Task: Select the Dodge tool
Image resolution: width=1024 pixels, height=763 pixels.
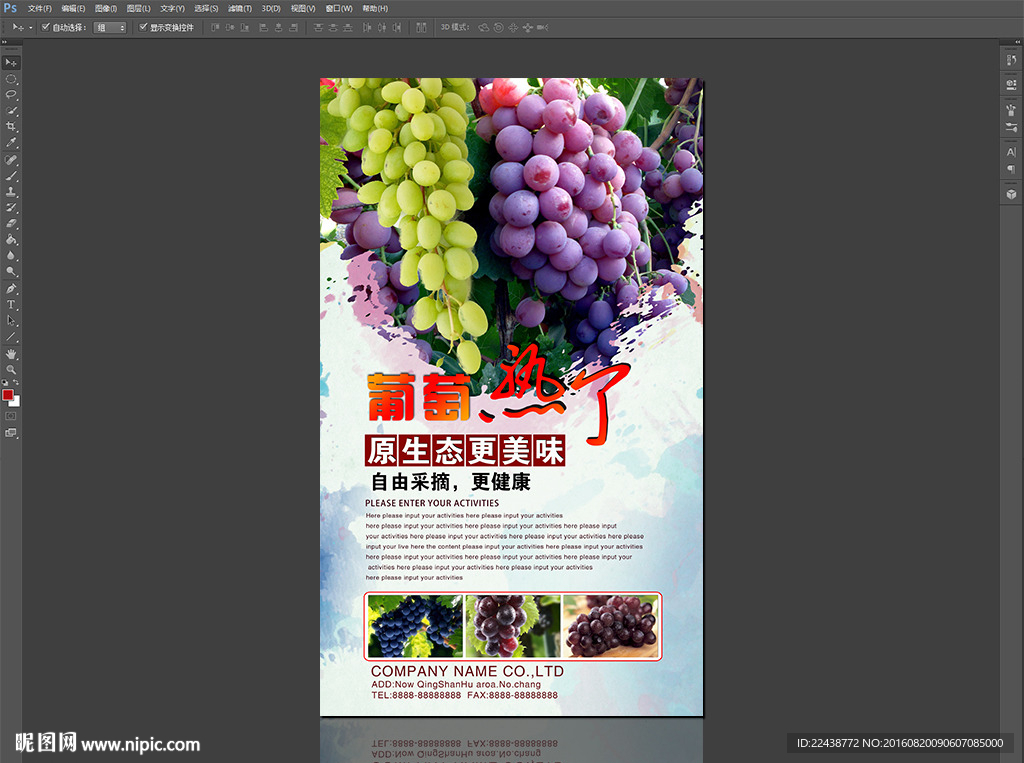Action: 11,271
